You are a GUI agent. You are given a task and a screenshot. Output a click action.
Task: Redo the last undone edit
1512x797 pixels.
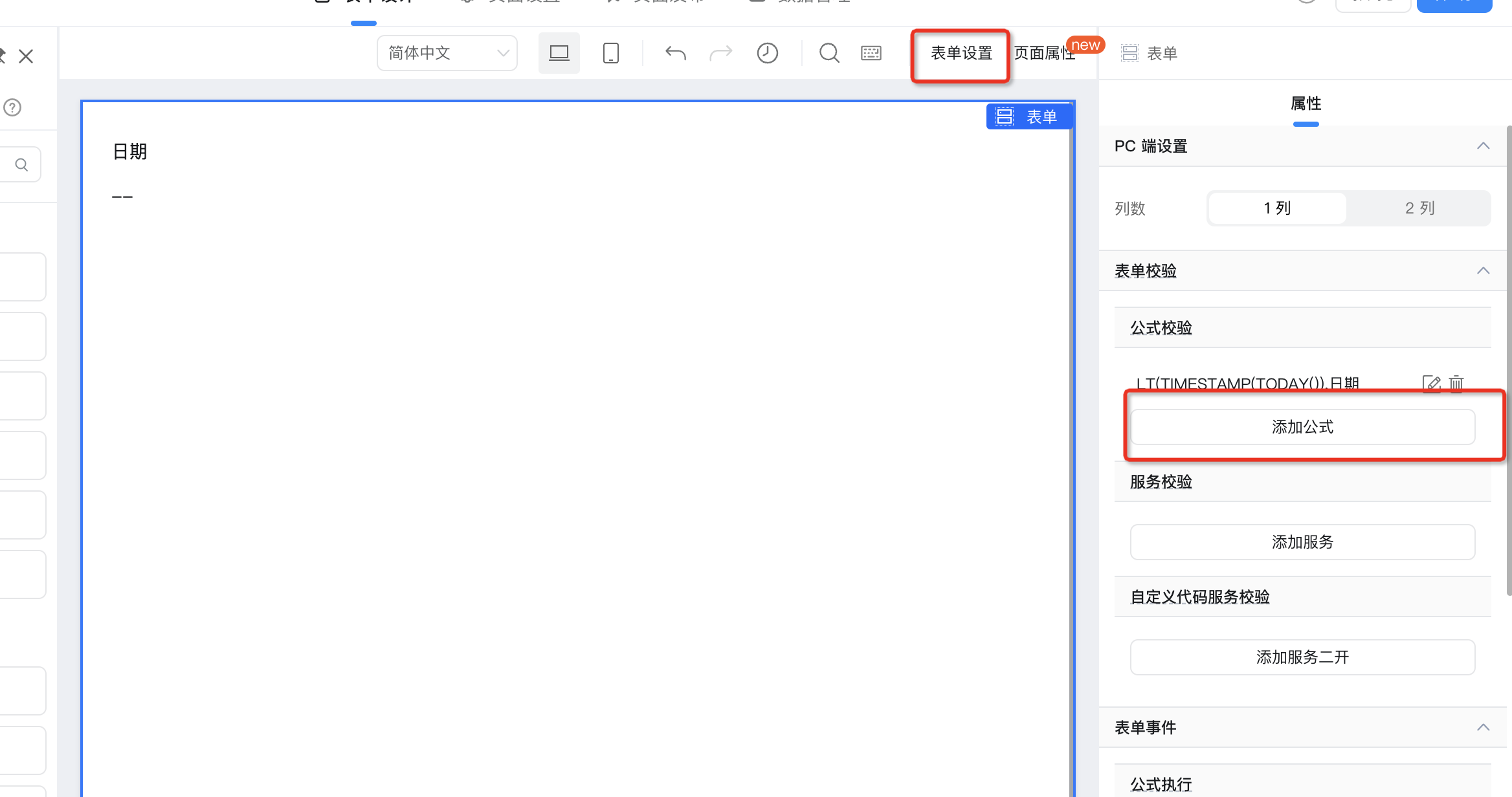(721, 53)
